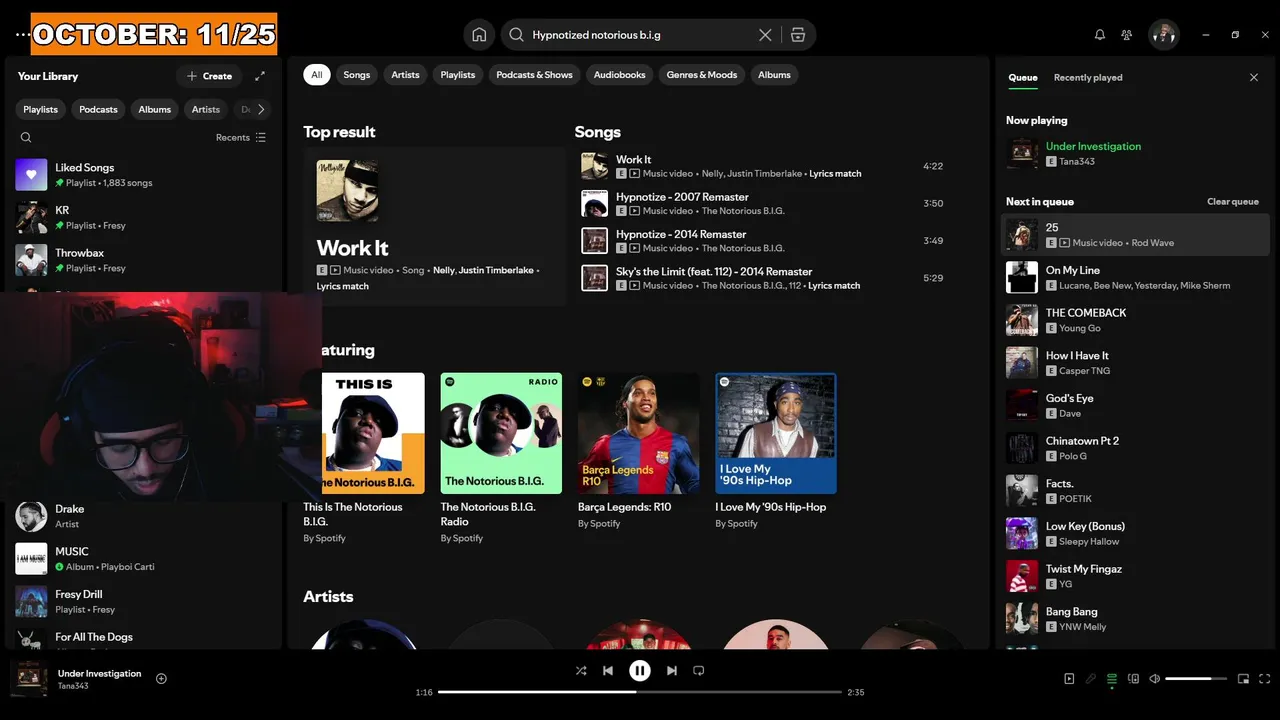Filter library by Playlists
The width and height of the screenshot is (1280, 720).
[x=41, y=110]
